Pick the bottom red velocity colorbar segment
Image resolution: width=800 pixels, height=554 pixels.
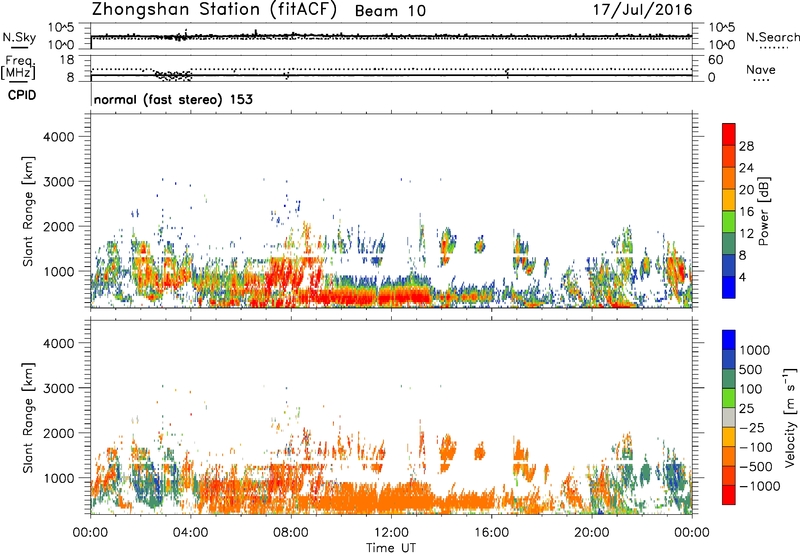(729, 495)
